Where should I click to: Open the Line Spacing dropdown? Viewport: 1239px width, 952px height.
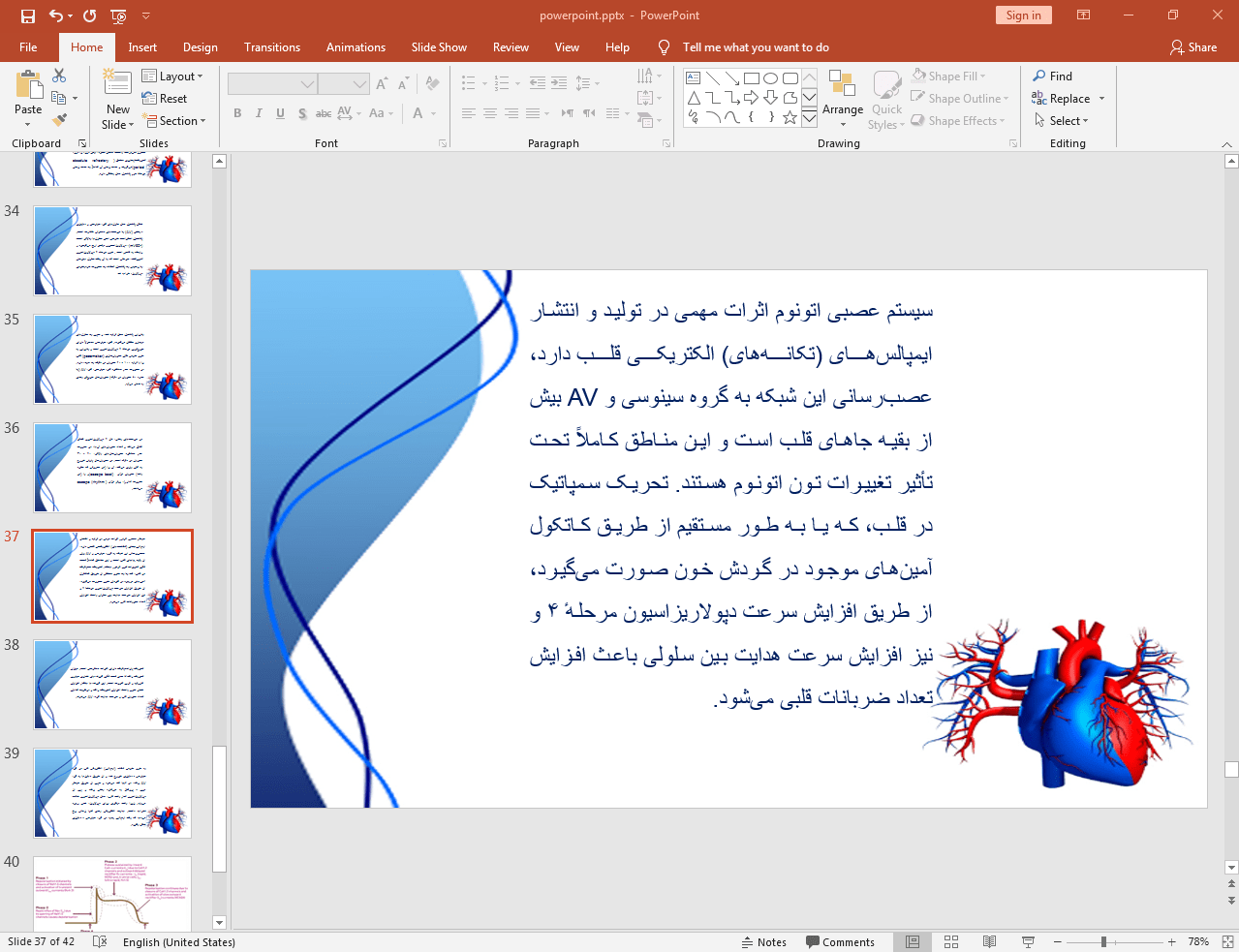[587, 83]
